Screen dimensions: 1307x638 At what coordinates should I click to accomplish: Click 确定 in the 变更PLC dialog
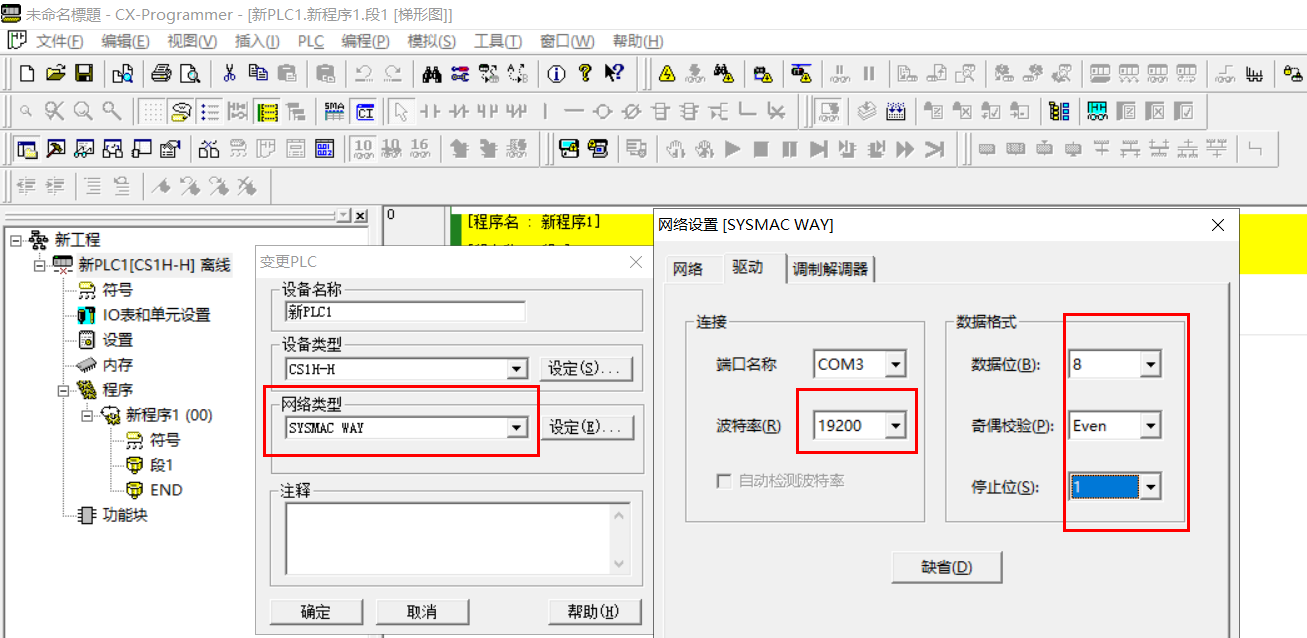[316, 612]
